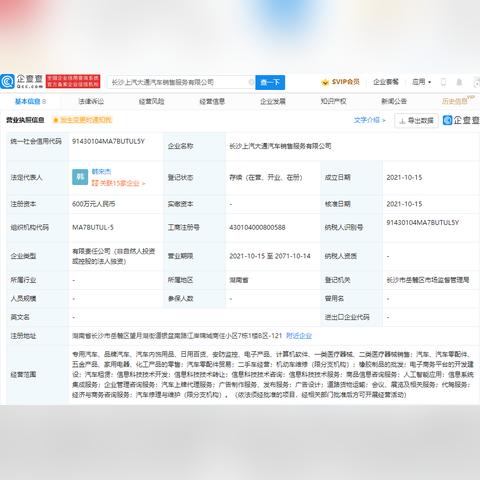This screenshot has height=480, width=480.
Task: Open 附近企业 link beside address
Action: [299, 336]
